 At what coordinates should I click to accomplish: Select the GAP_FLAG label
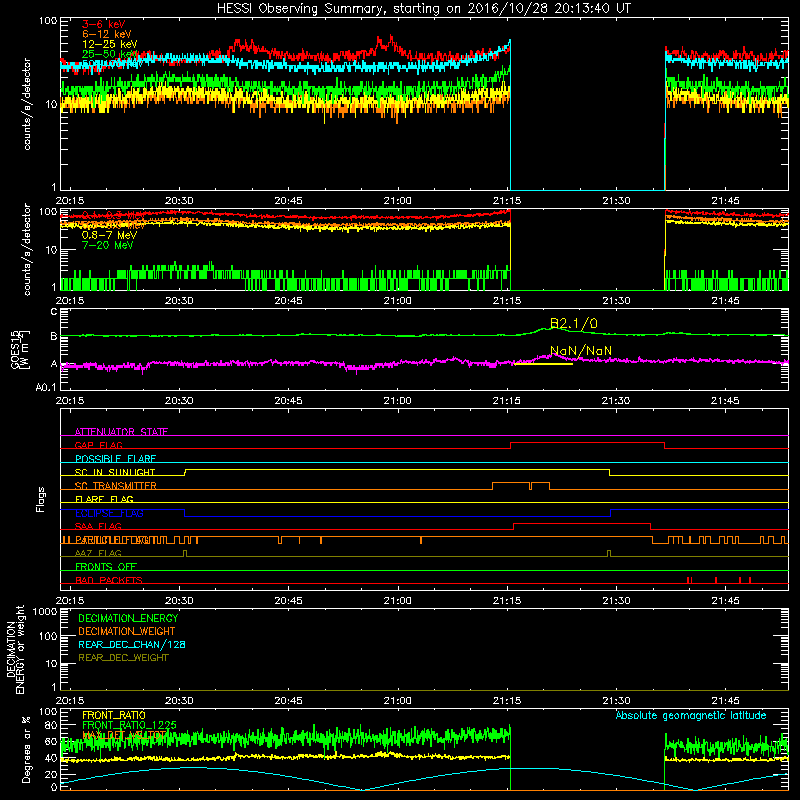point(98,445)
